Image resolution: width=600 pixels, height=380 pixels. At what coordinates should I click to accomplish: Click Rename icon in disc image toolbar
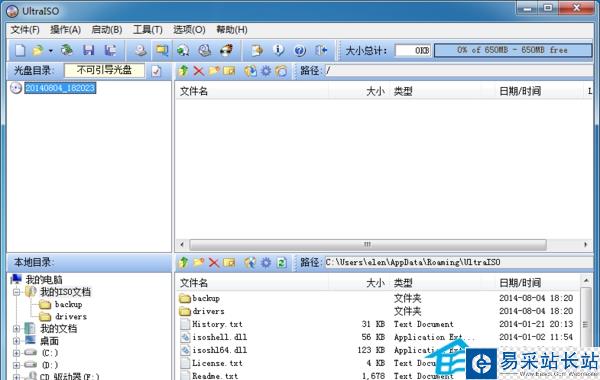(x=229, y=71)
